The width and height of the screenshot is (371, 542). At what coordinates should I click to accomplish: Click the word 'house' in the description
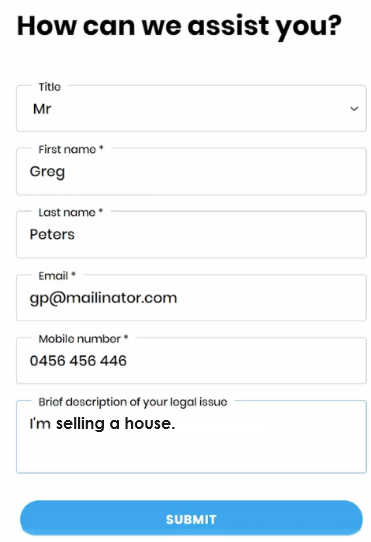(x=148, y=423)
